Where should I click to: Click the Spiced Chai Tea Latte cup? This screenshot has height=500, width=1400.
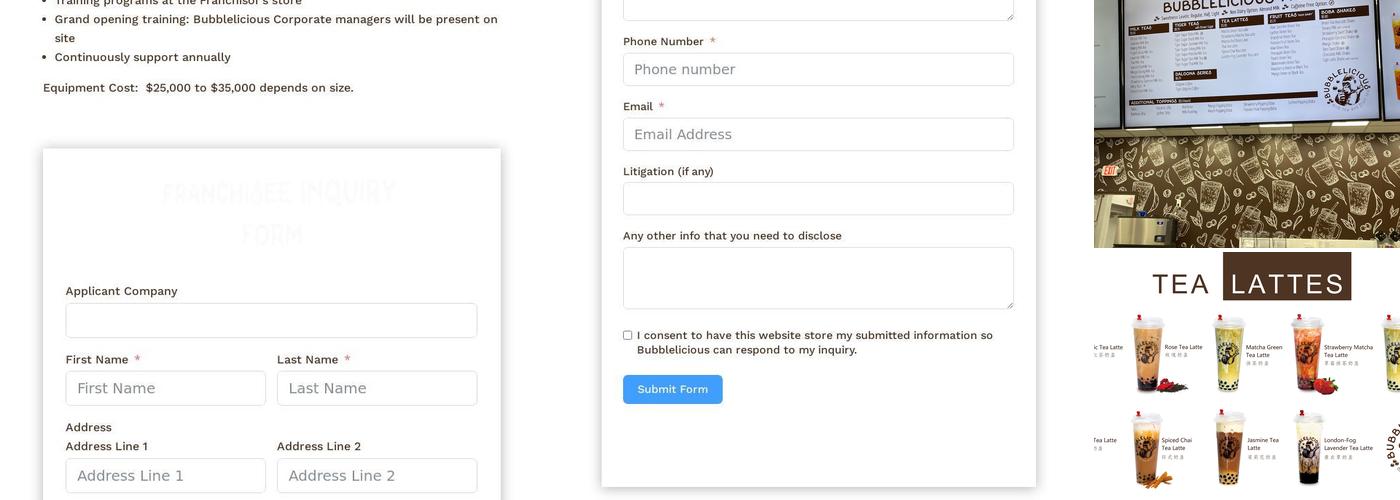1146,447
